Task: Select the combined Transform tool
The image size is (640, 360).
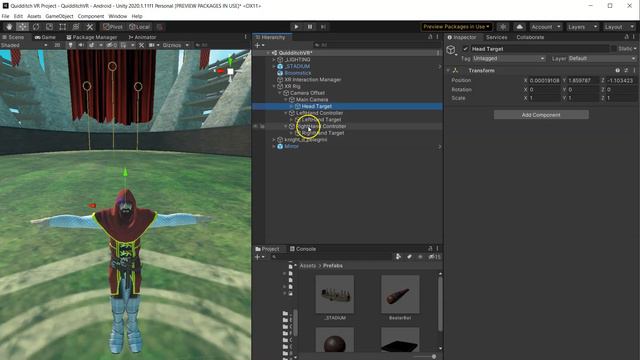Action: click(76, 27)
